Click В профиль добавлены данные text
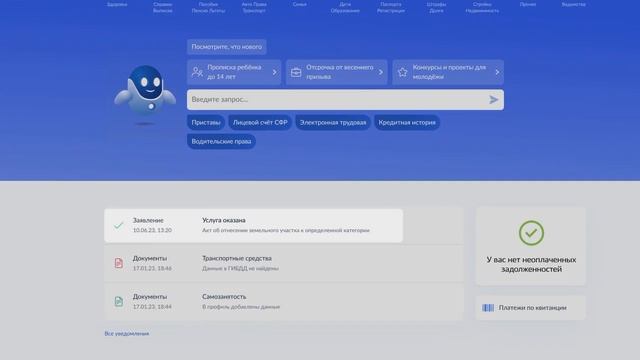The width and height of the screenshot is (640, 360). [x=241, y=307]
